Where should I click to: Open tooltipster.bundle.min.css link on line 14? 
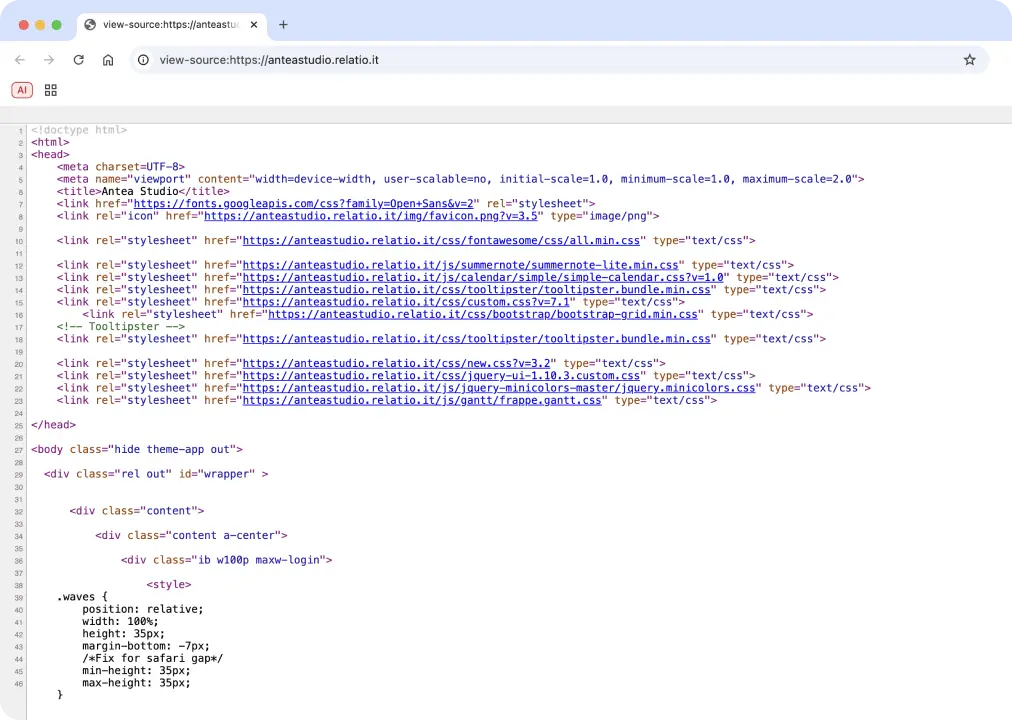coord(477,290)
